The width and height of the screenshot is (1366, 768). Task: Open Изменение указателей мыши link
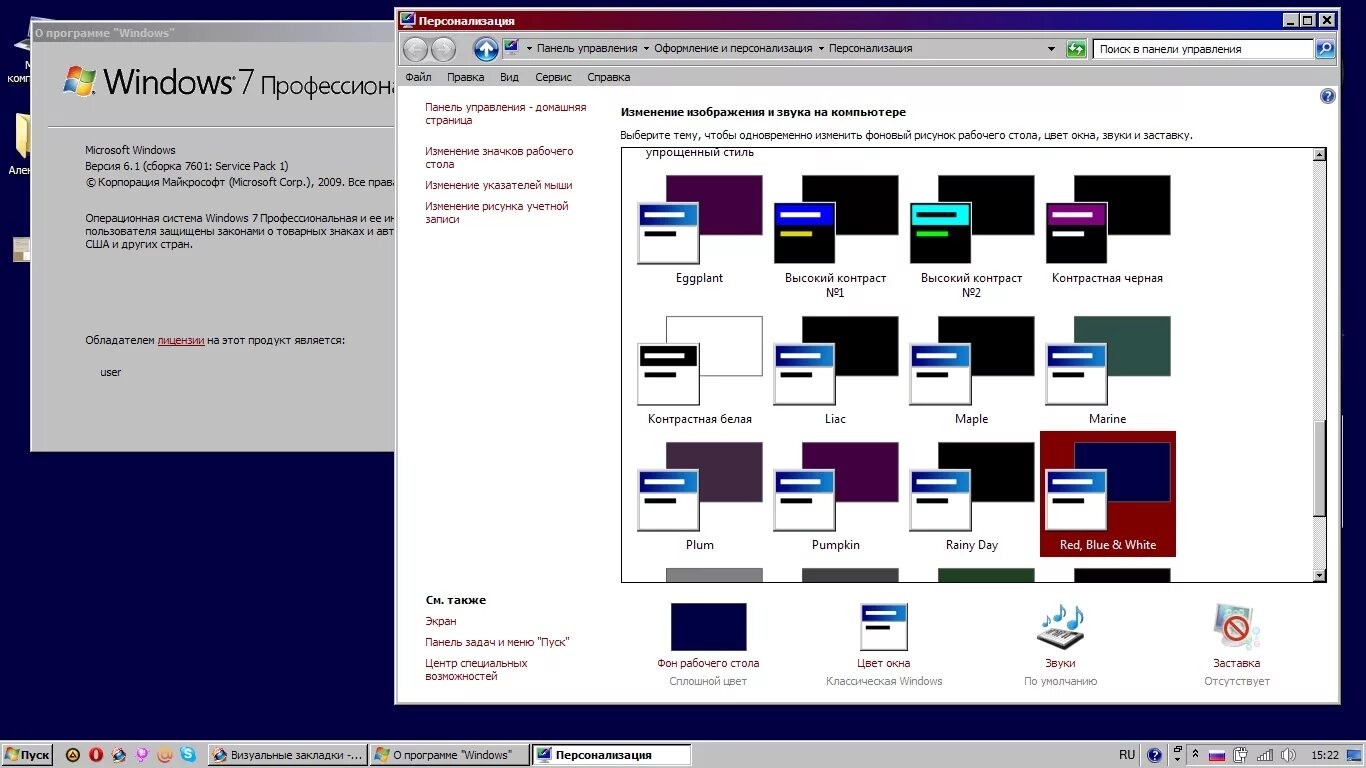[498, 185]
